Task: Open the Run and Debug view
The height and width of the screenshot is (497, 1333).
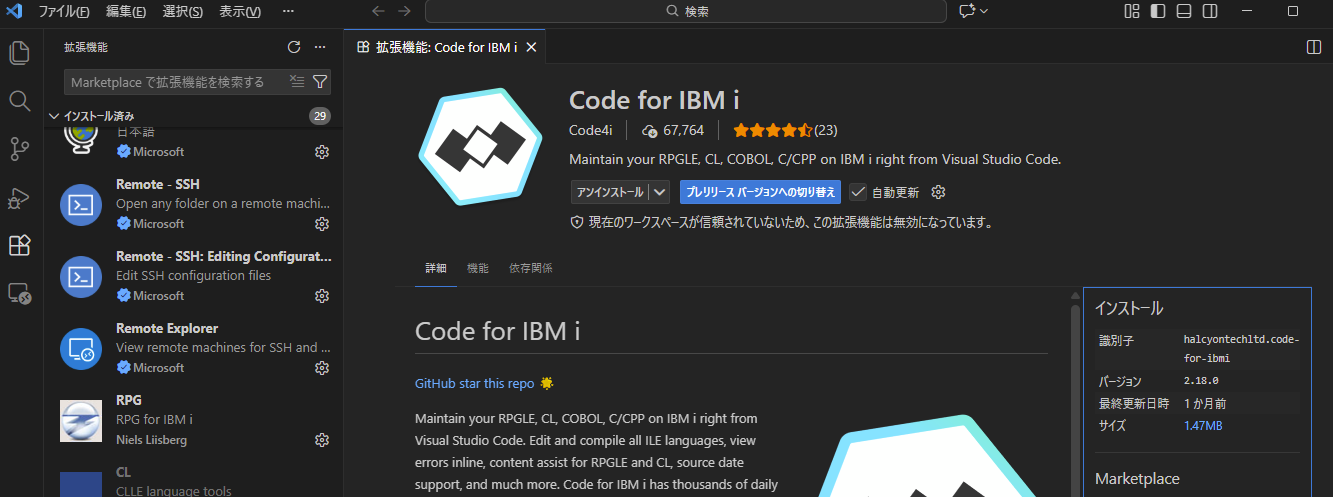Action: pyautogui.click(x=19, y=197)
